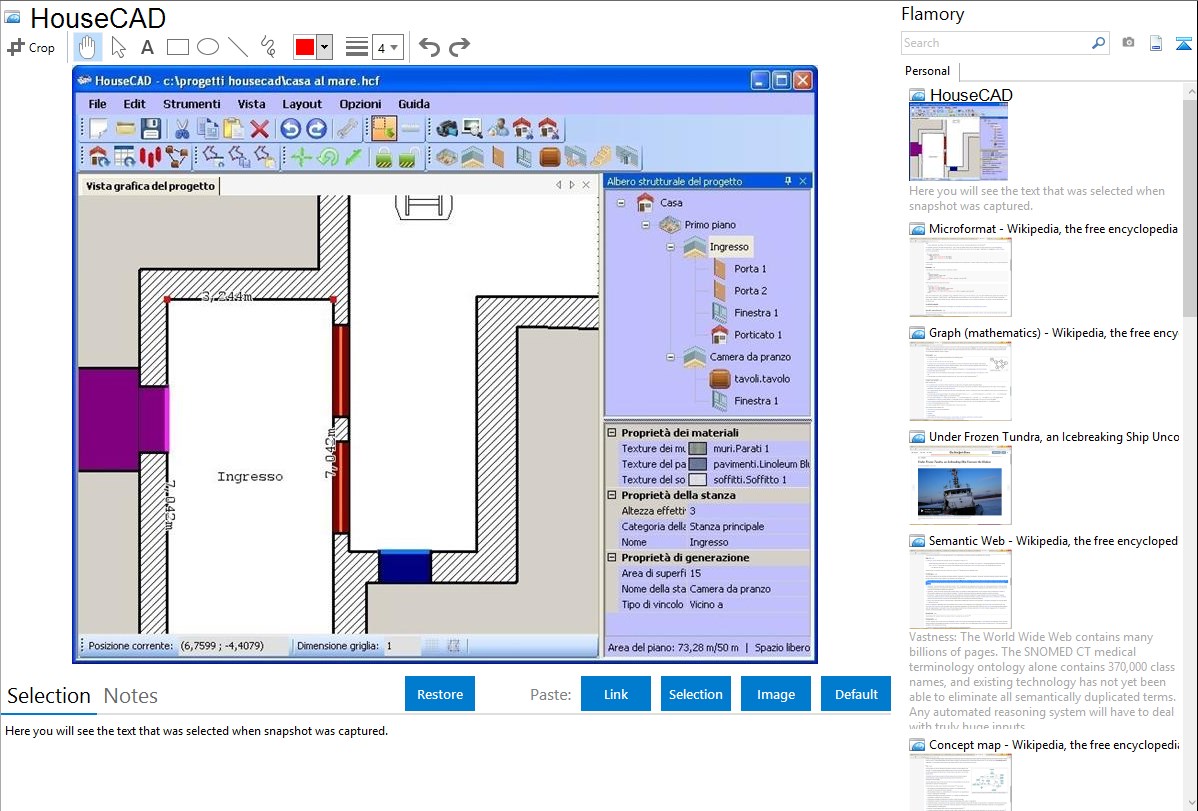
Task: Click the camera capture icon in Flamory
Action: point(1128,43)
